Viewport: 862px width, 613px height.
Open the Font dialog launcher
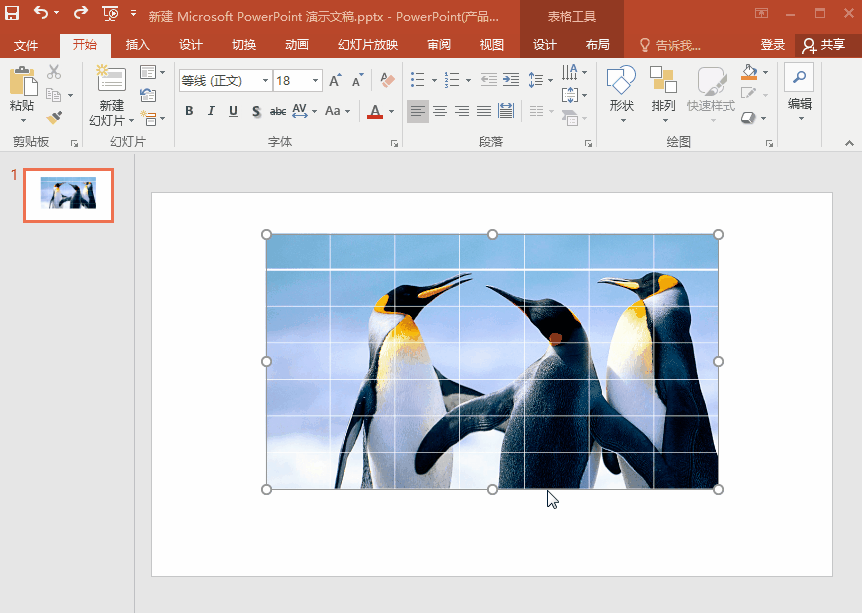[394, 143]
